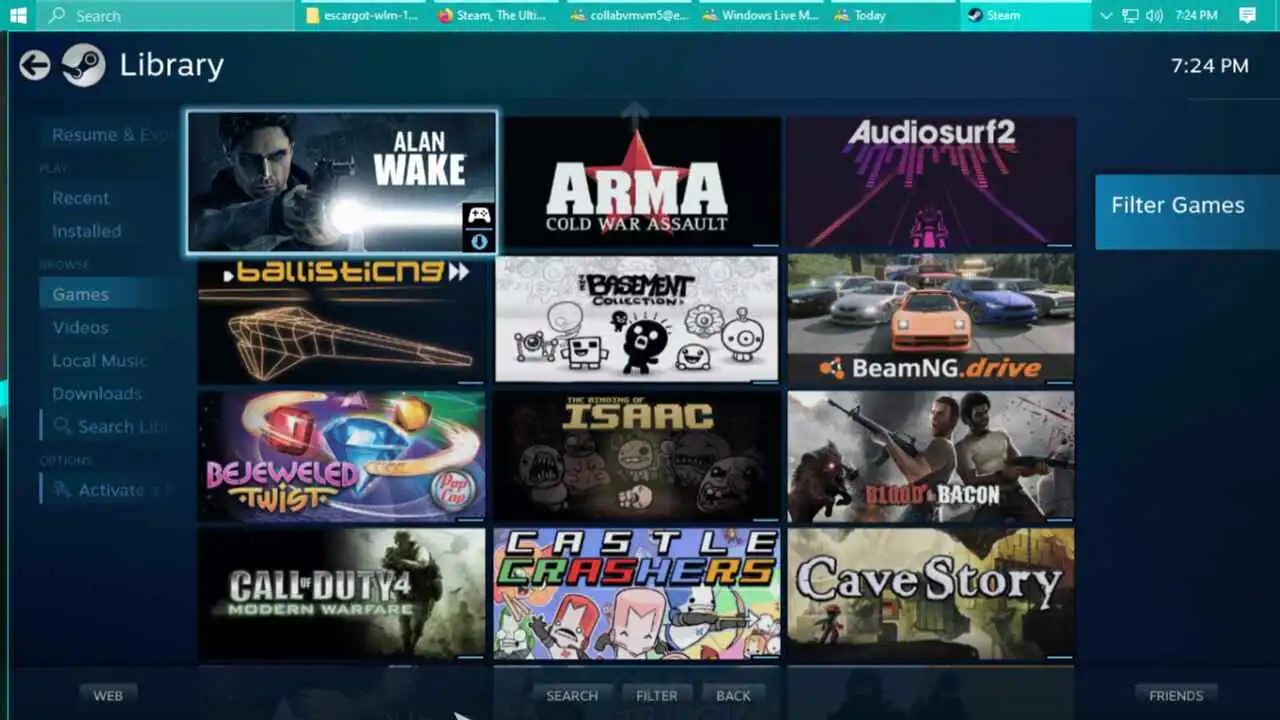Image resolution: width=1280 pixels, height=720 pixels.
Task: Open Downloads in sidebar
Action: pos(96,393)
